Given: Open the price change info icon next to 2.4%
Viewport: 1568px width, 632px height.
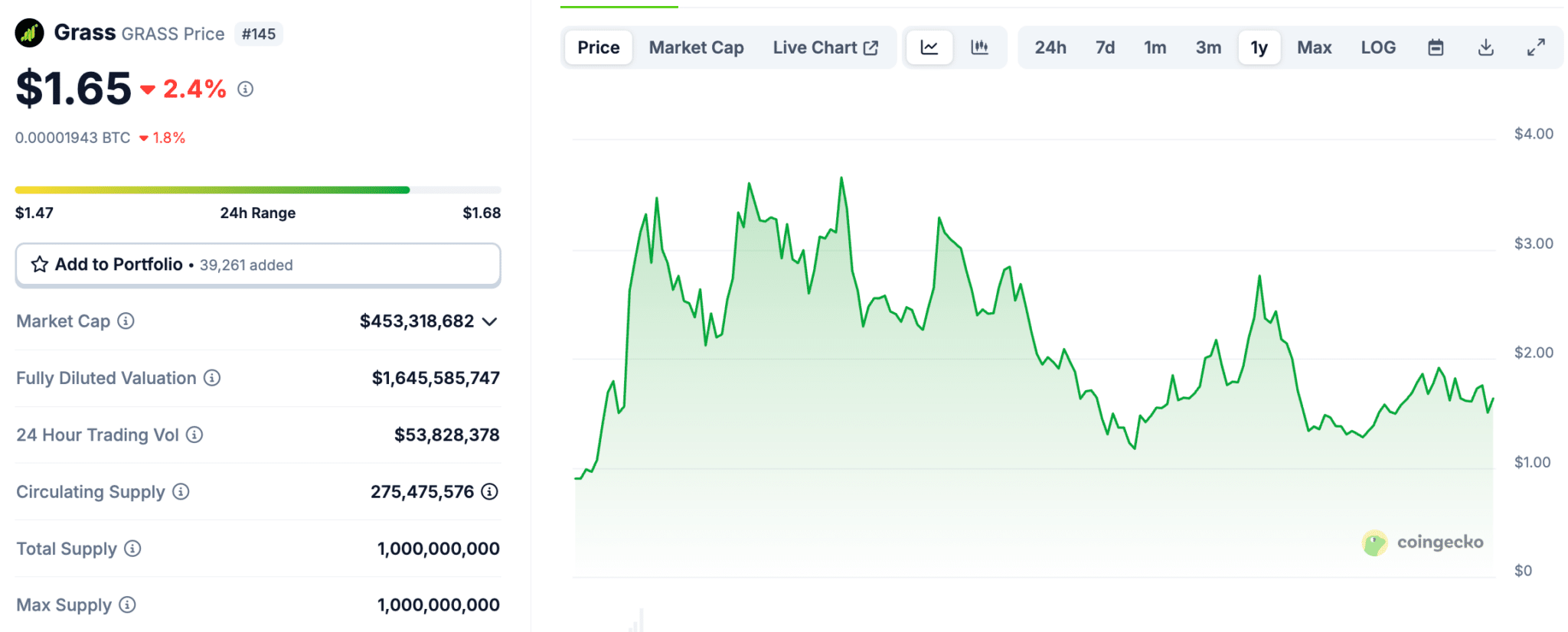Looking at the screenshot, I should (245, 89).
